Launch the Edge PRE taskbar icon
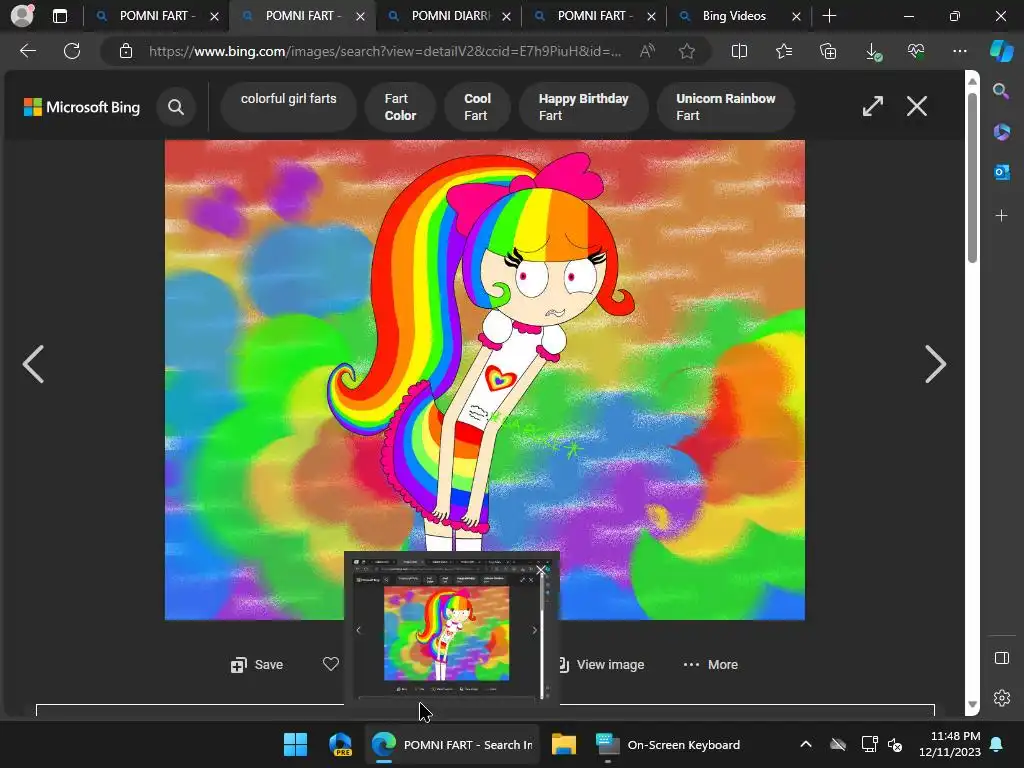 point(340,744)
